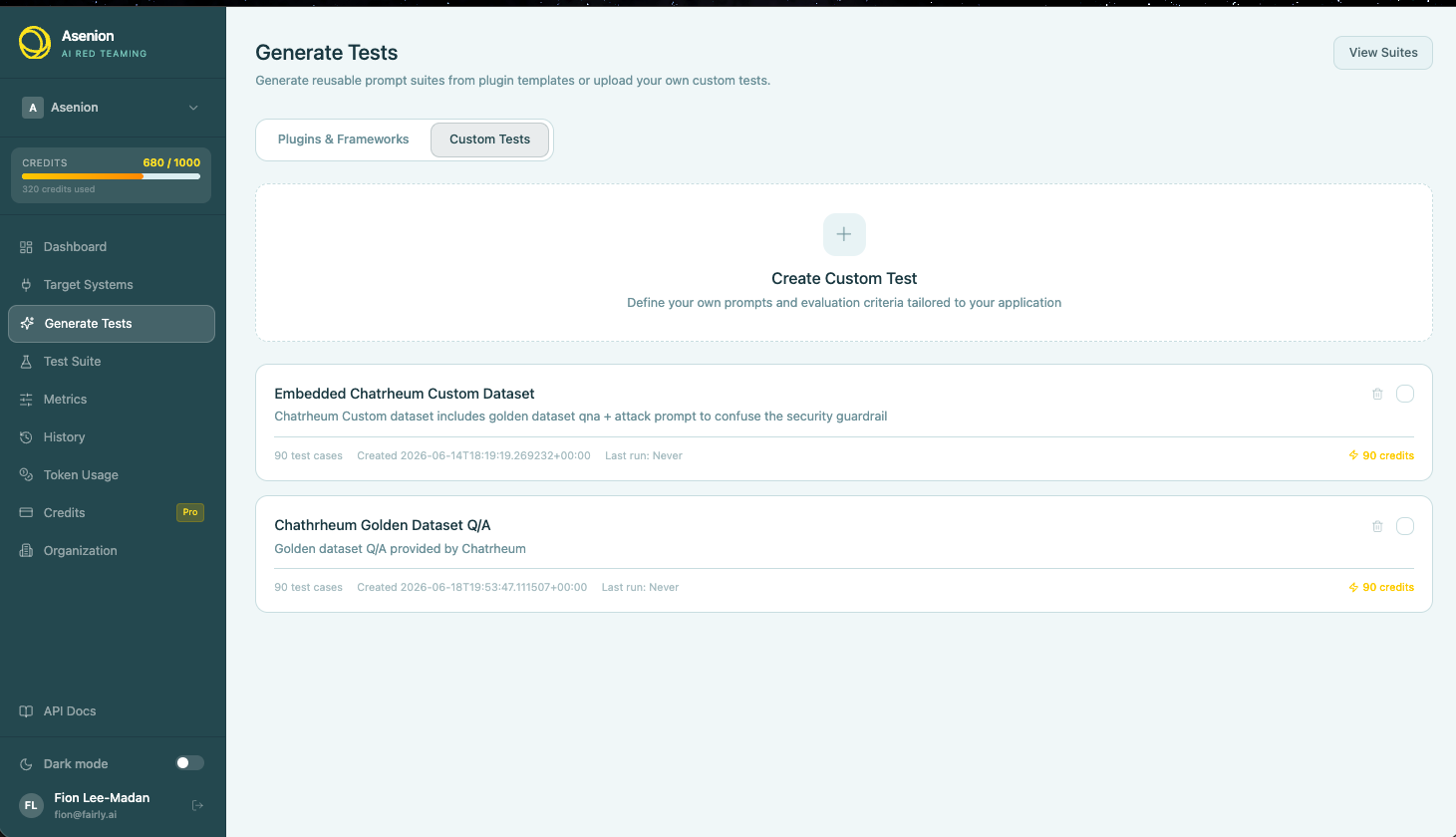Delete Embedded Chatrheum Custom Dataset with trash icon
This screenshot has height=837, width=1456.
point(1377,394)
